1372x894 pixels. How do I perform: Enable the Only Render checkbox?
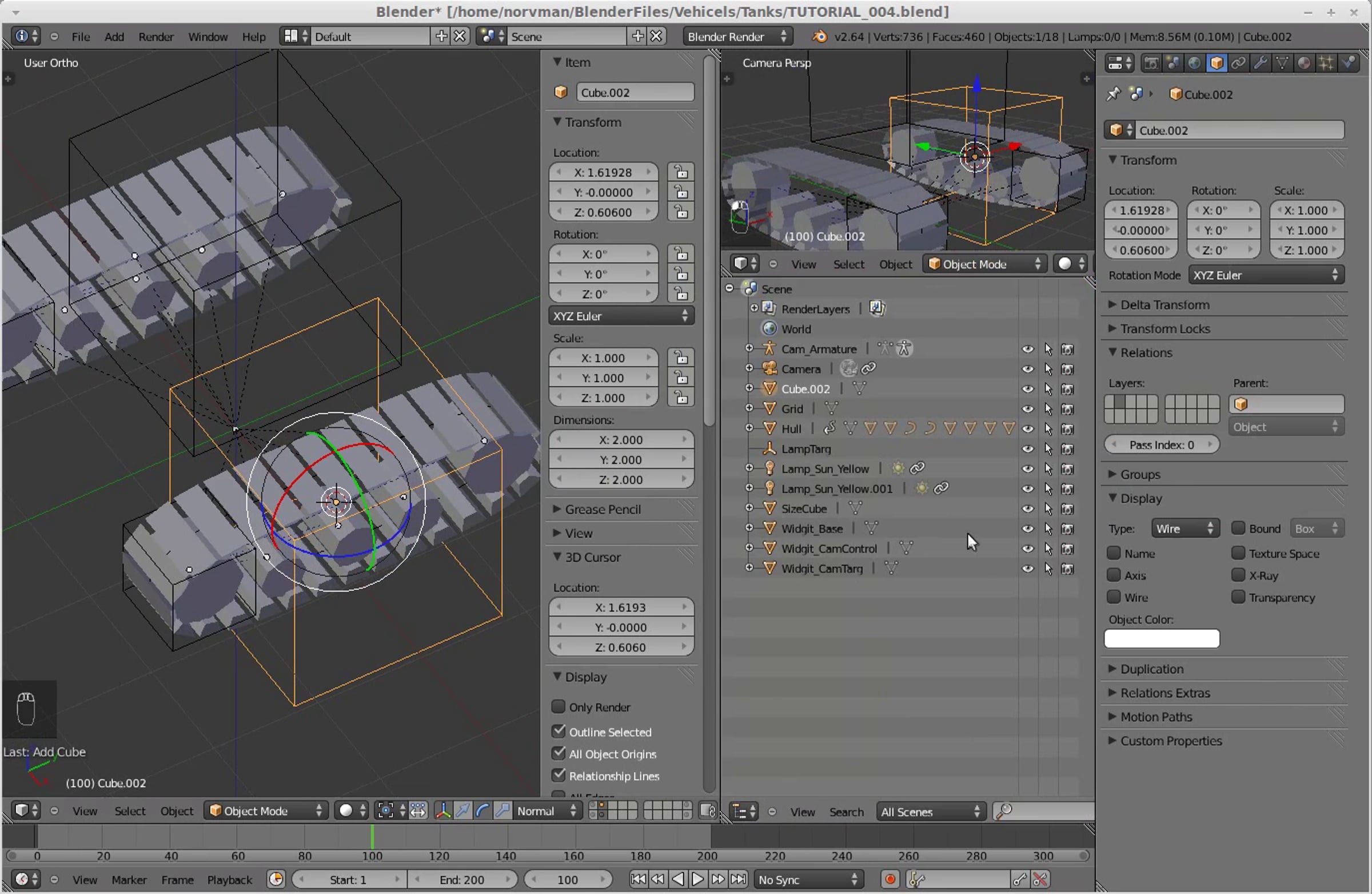(558, 707)
